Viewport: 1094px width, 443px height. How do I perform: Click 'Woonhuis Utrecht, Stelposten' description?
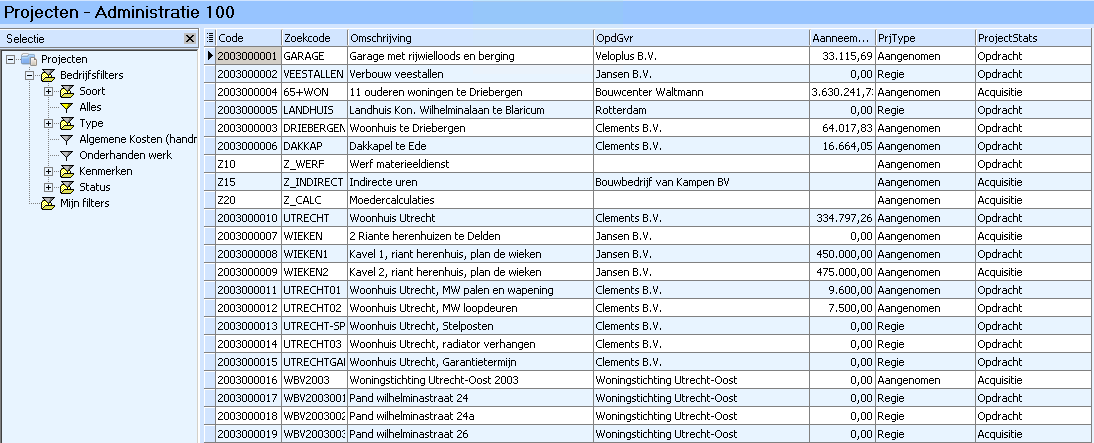pos(470,326)
